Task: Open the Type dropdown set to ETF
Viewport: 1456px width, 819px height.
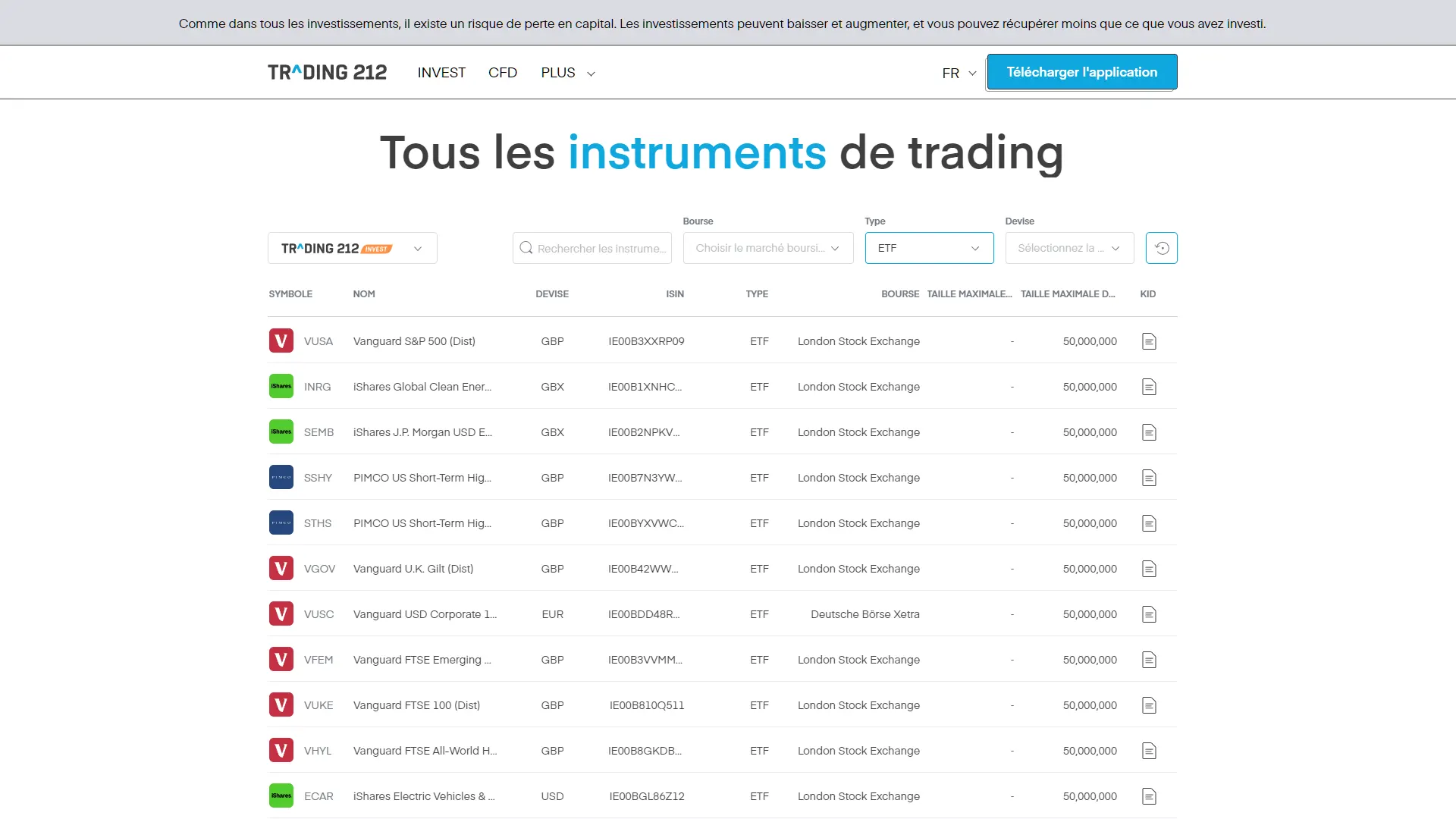Action: [929, 248]
